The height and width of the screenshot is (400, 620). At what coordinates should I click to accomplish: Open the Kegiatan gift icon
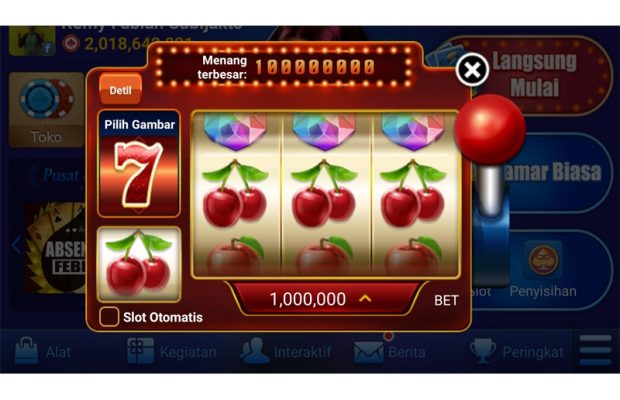(x=140, y=351)
